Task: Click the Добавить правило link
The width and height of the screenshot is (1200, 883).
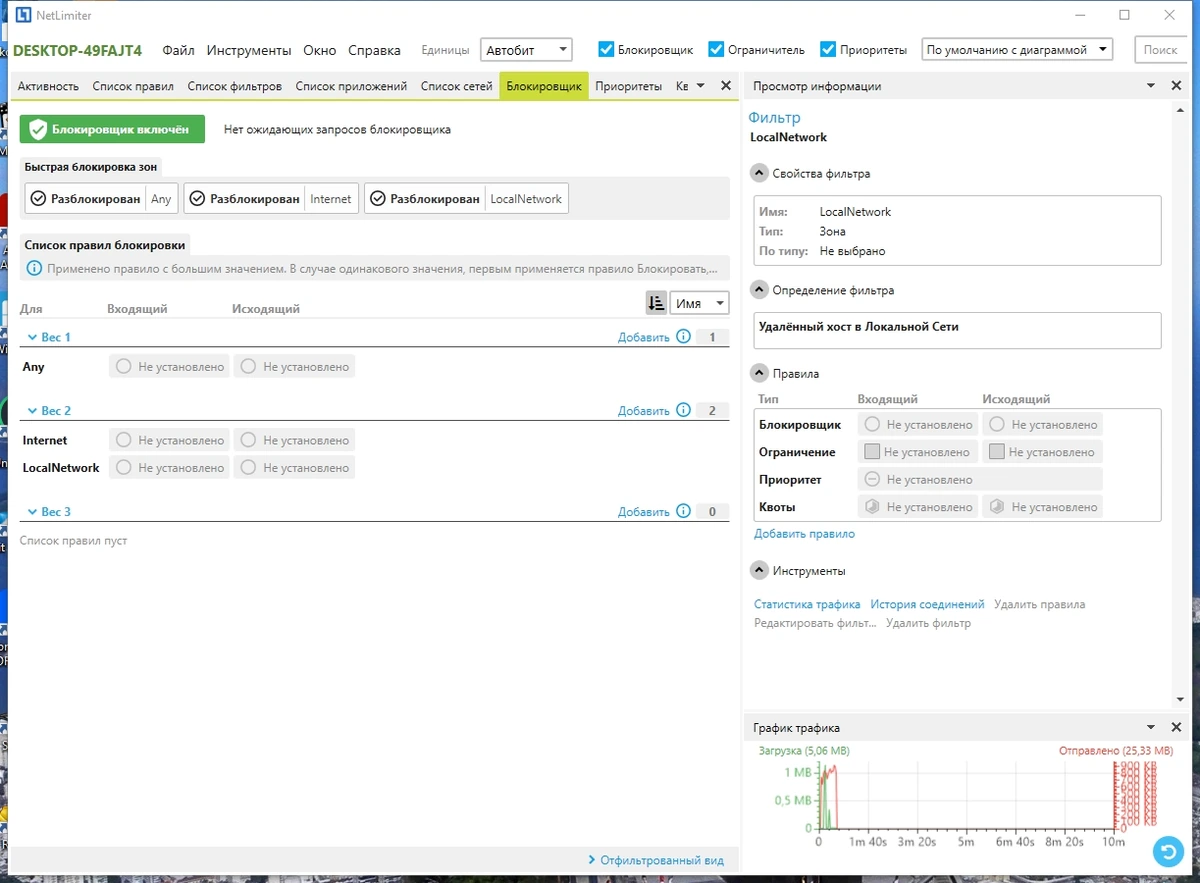Action: [804, 534]
